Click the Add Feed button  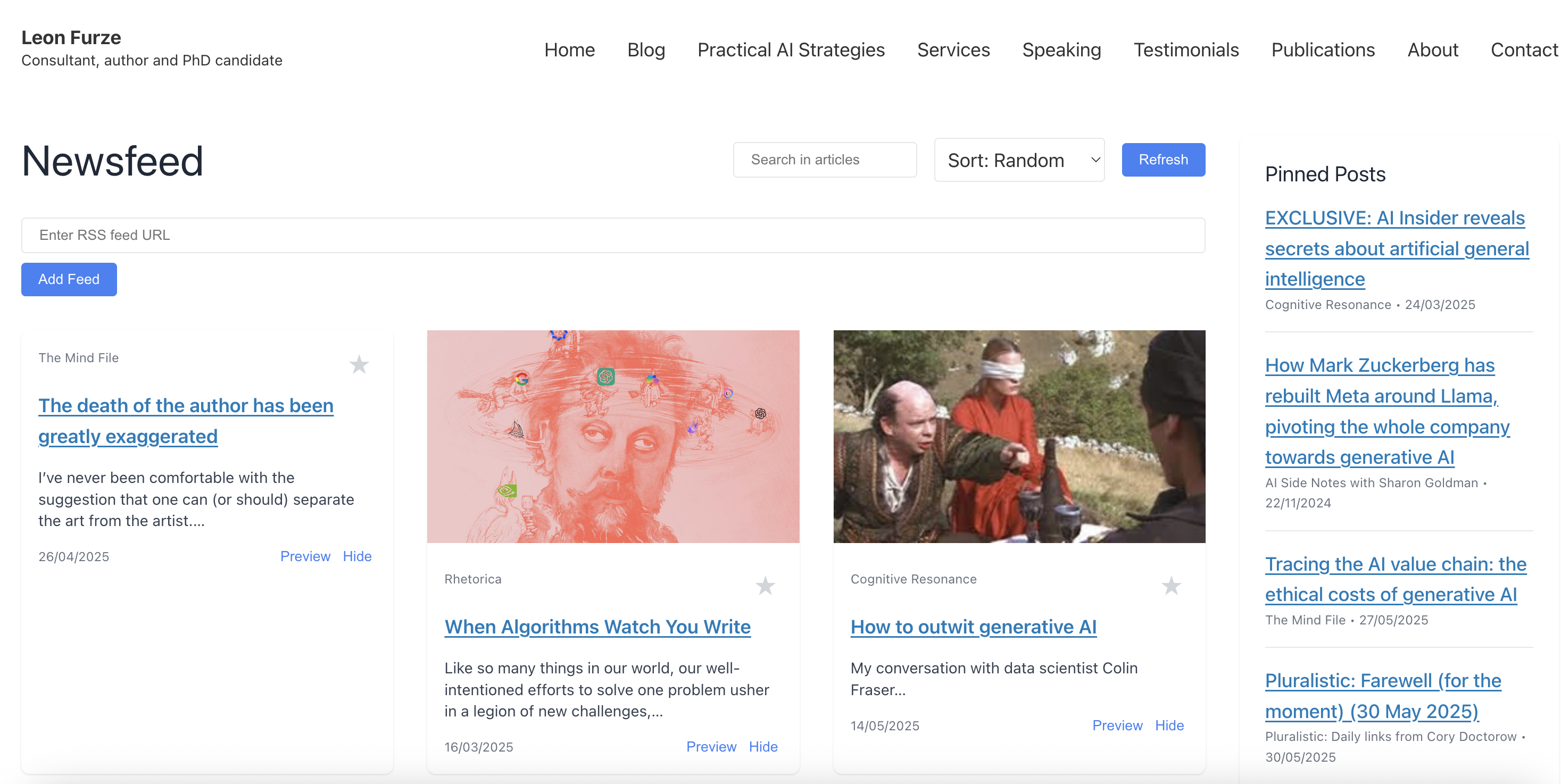[69, 279]
